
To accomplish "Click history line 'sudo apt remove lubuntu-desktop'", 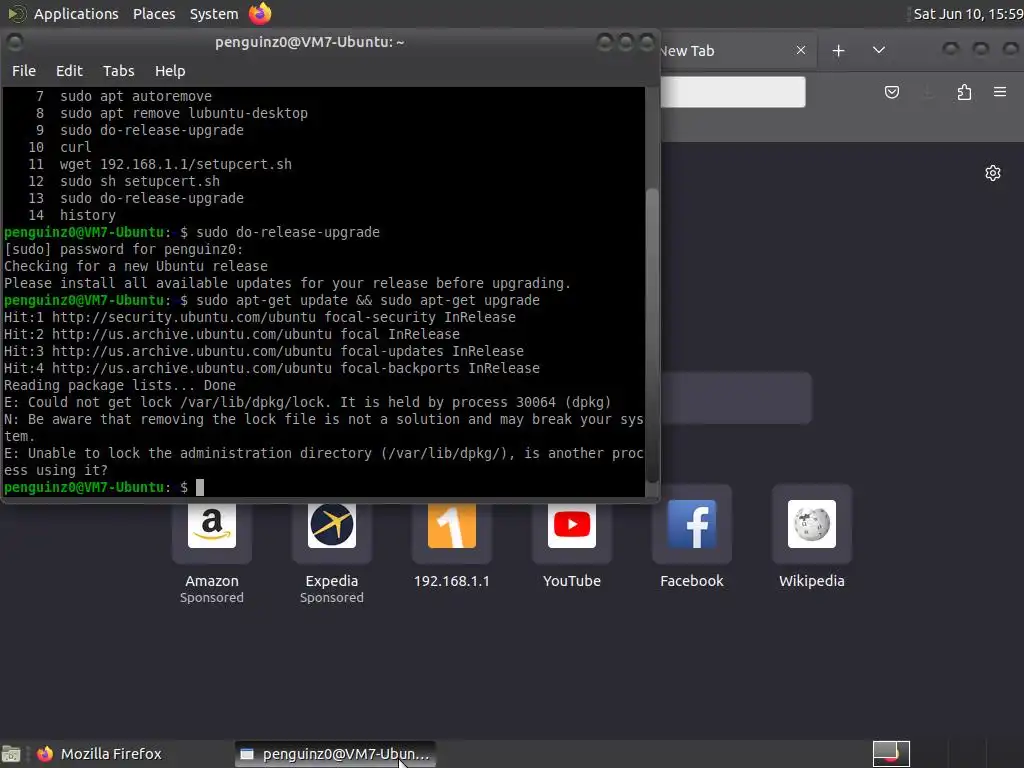I will coord(184,113).
